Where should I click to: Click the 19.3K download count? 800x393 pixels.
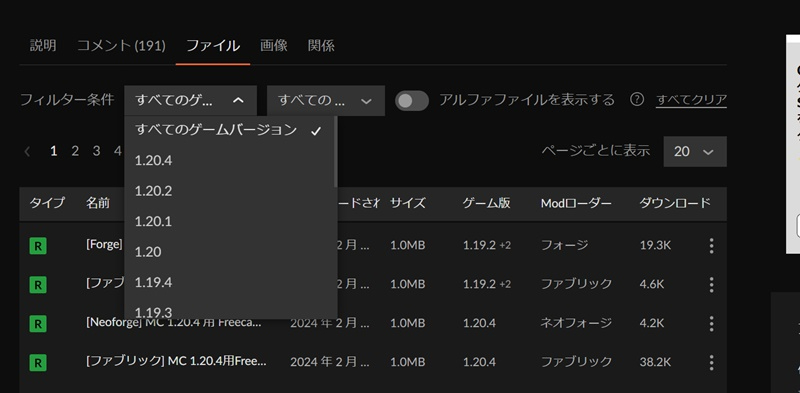pos(655,245)
